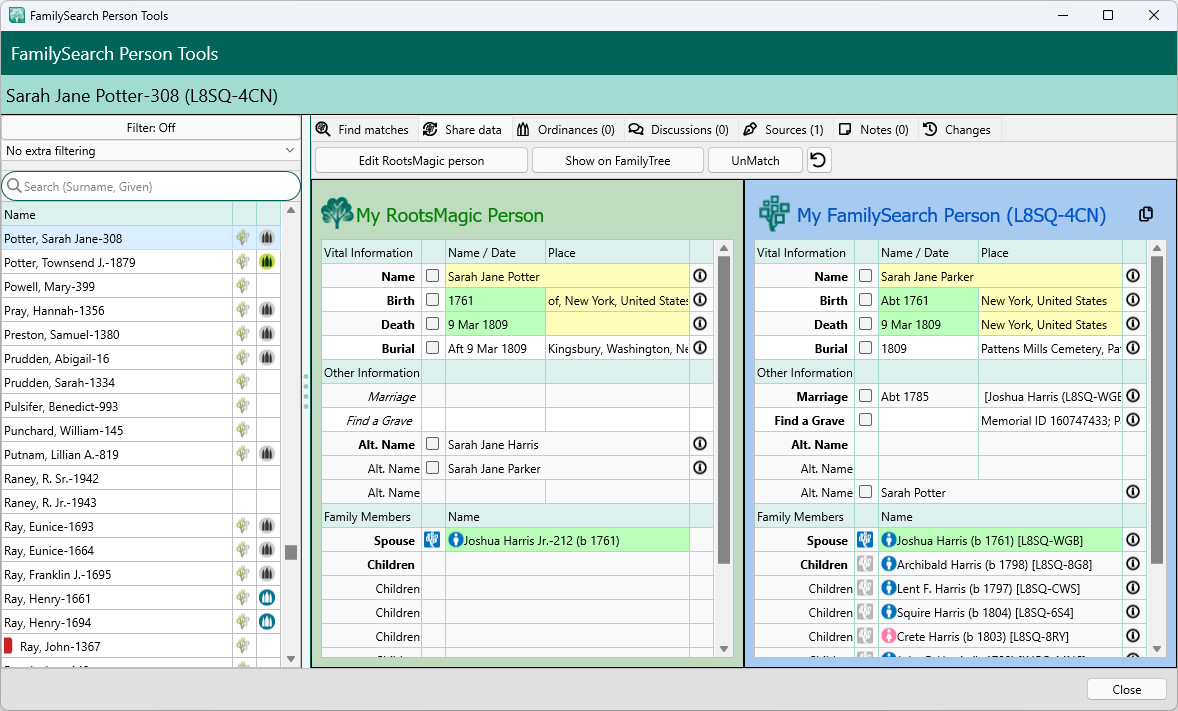Open the Find matches tab
1178x711 pixels.
(363, 130)
